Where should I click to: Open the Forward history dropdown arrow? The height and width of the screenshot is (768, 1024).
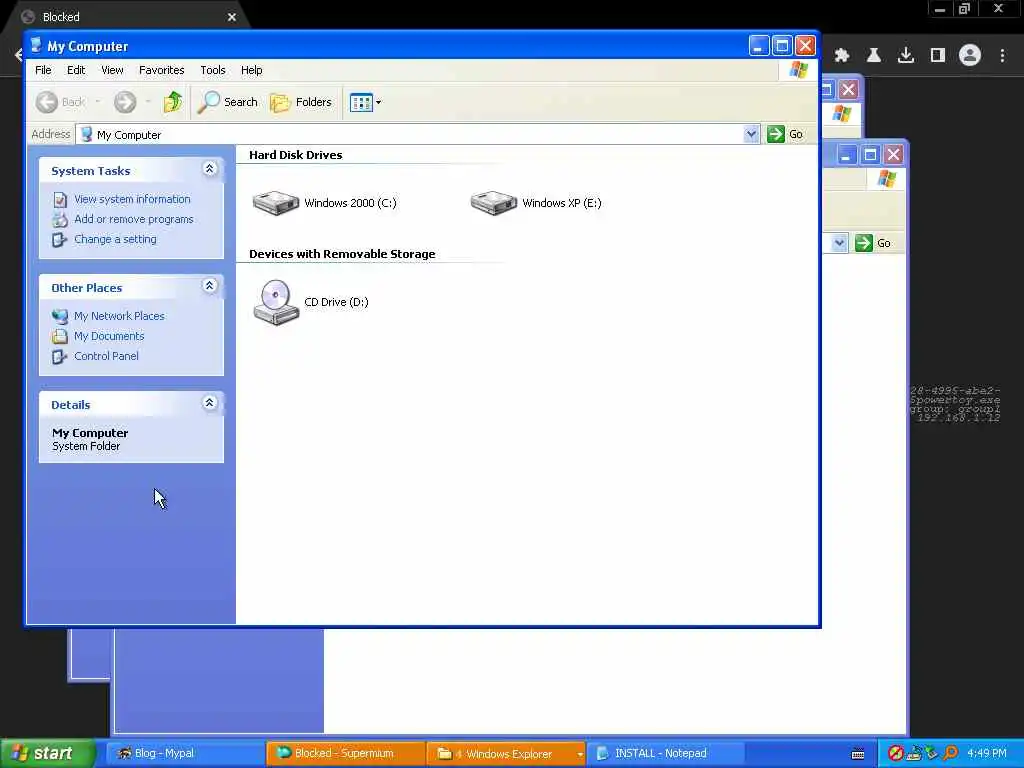[x=148, y=102]
